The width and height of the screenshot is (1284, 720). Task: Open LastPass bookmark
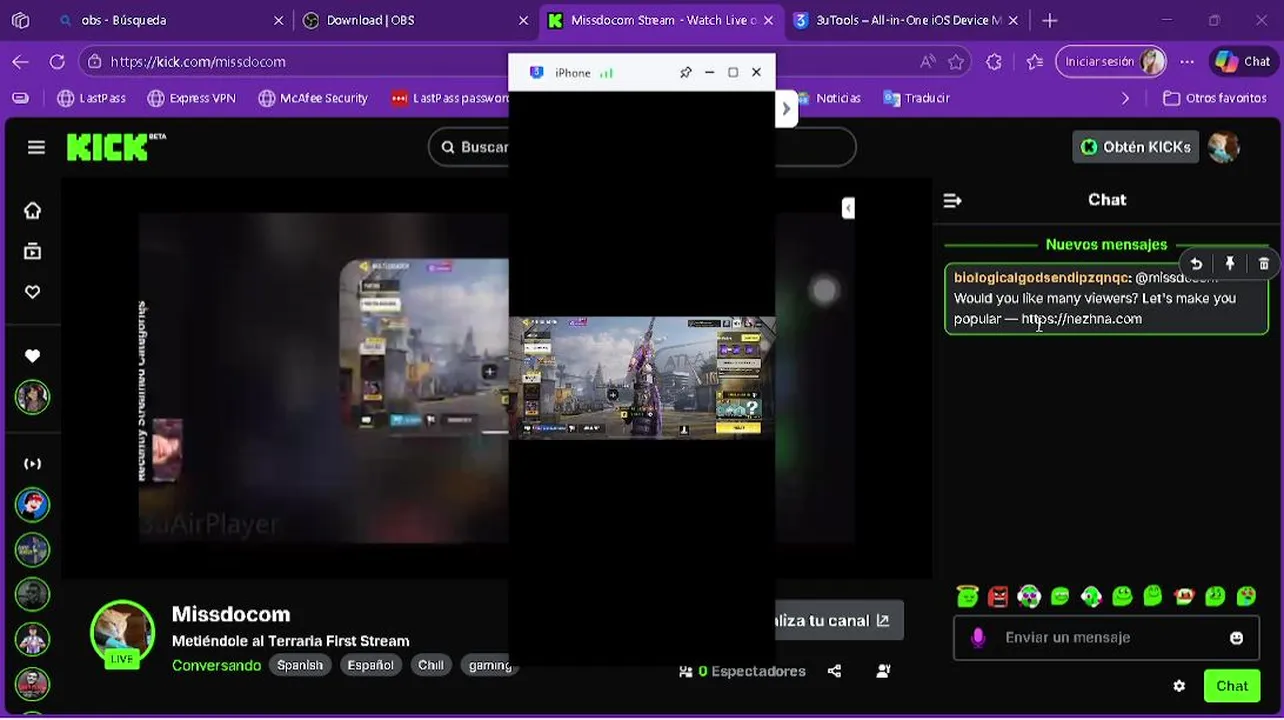91,98
